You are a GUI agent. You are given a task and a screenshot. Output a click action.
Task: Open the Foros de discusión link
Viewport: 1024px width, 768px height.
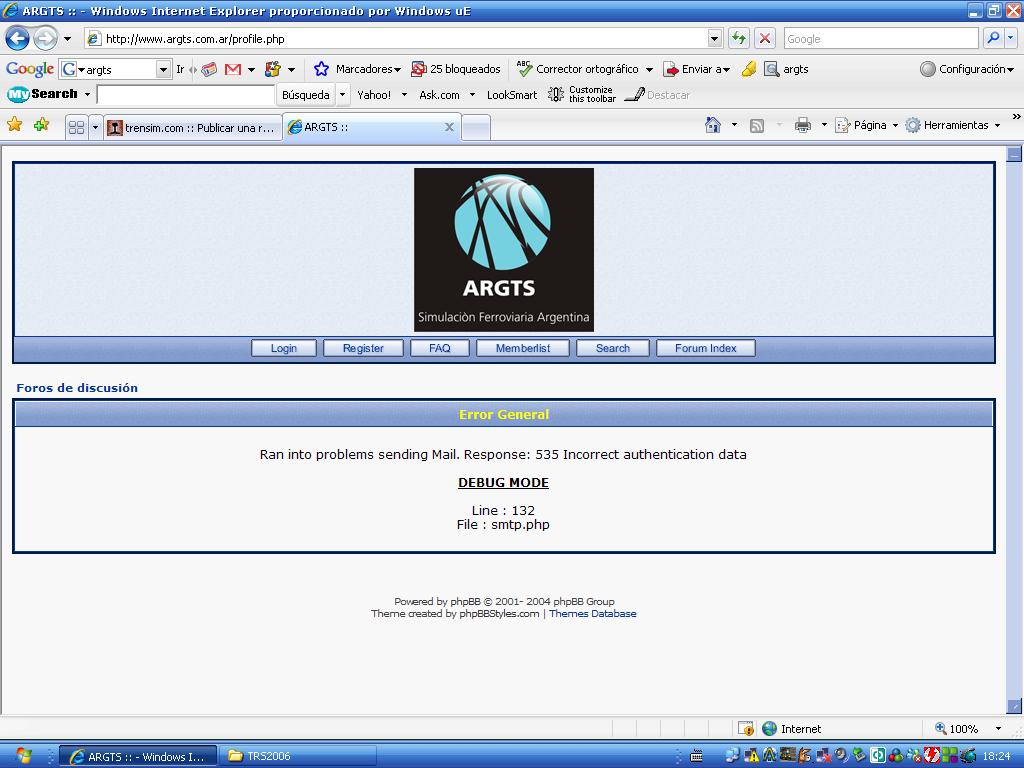pos(77,388)
